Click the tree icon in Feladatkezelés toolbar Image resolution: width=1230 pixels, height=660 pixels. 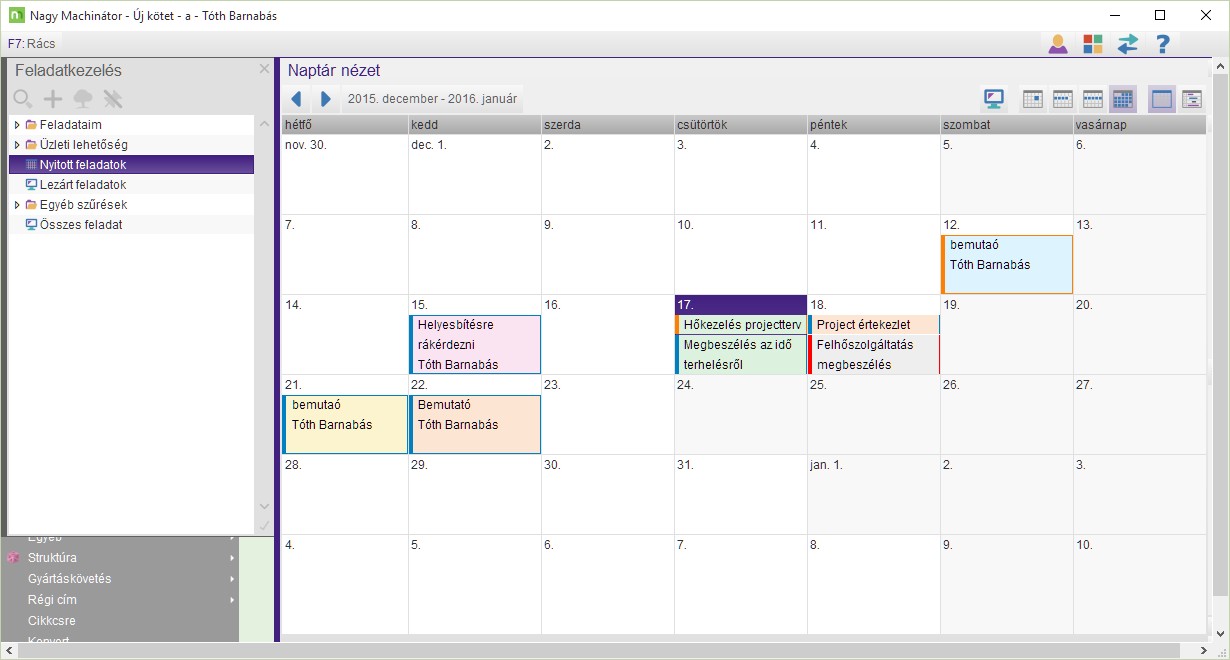coord(83,99)
